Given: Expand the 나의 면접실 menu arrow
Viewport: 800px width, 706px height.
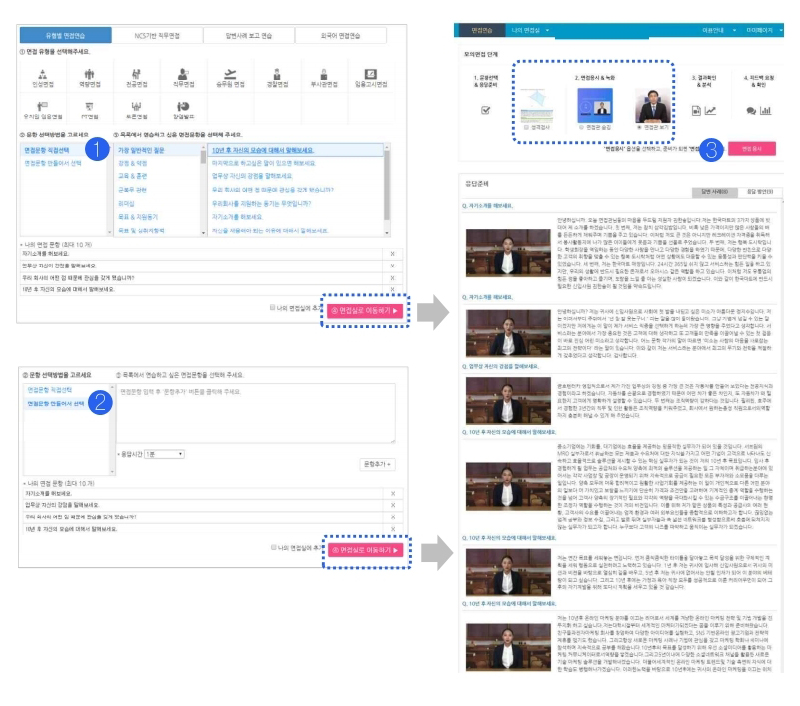Looking at the screenshot, I should (x=547, y=31).
